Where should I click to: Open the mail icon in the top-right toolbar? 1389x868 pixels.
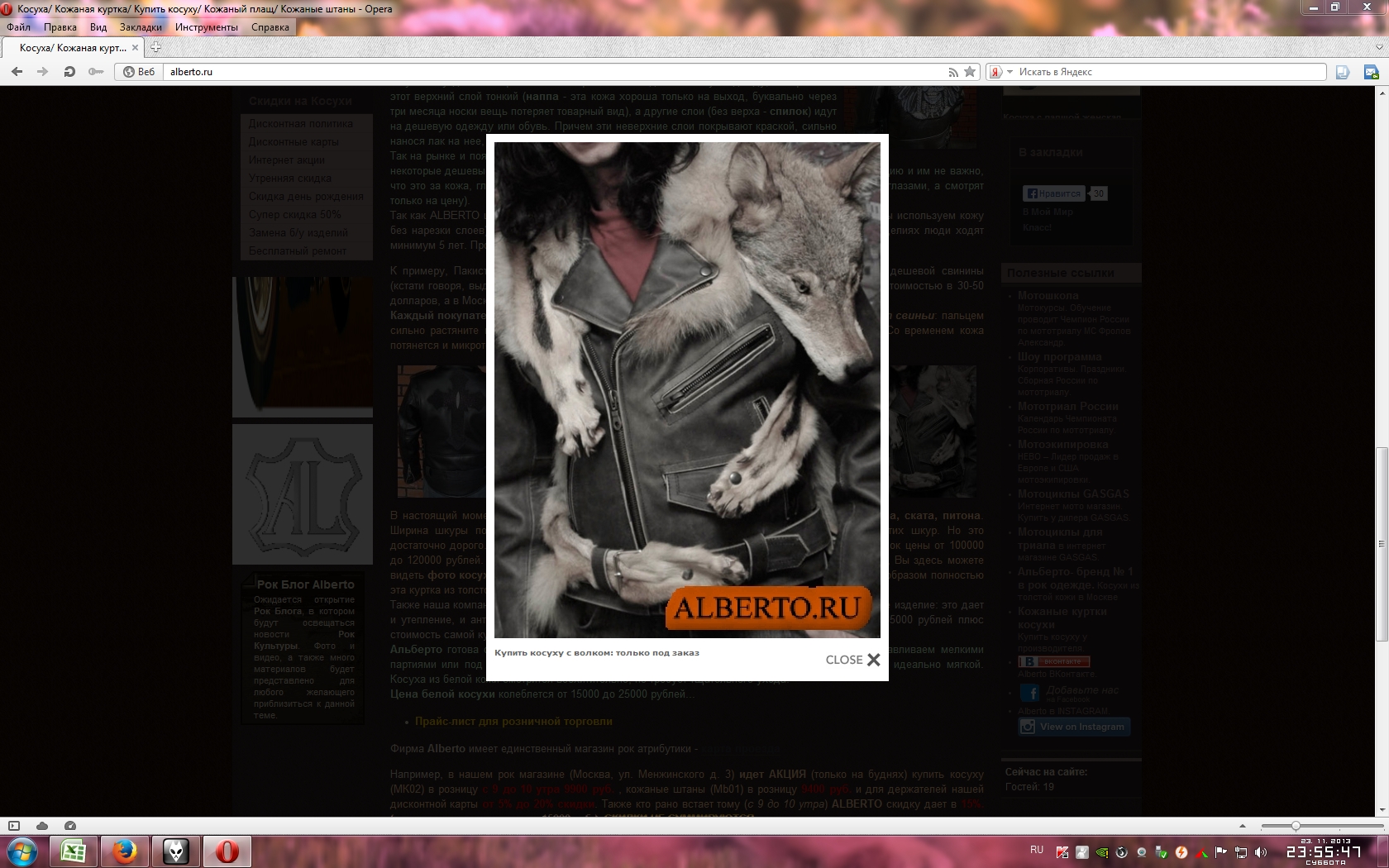[1371, 72]
